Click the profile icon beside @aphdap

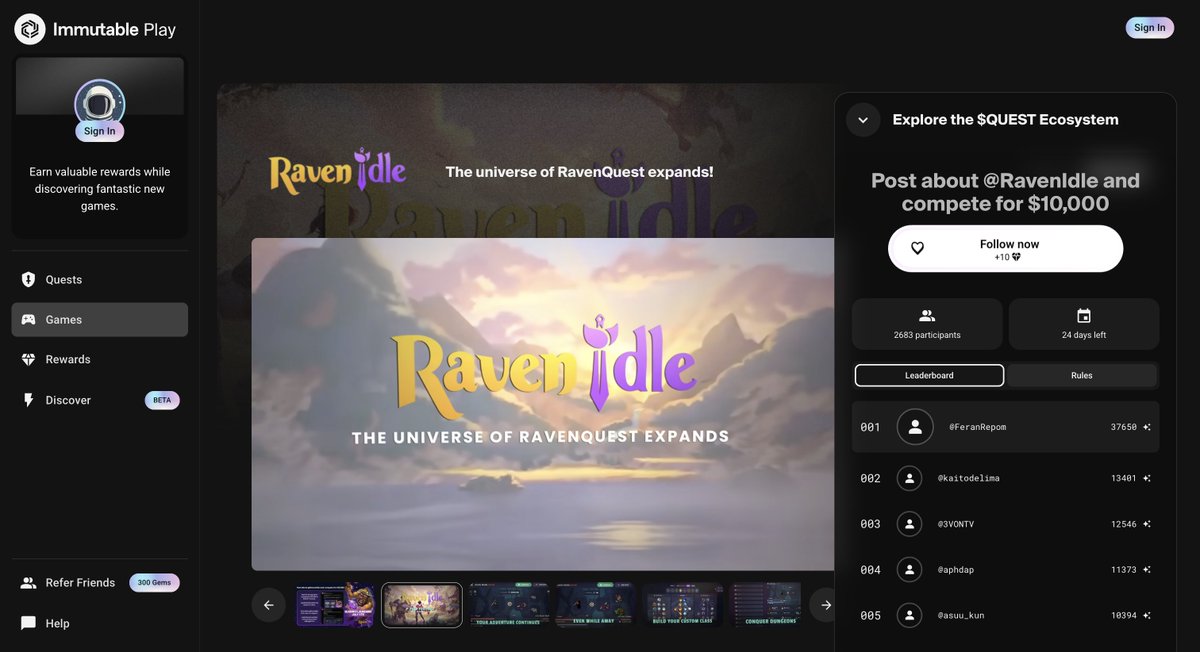click(909, 570)
